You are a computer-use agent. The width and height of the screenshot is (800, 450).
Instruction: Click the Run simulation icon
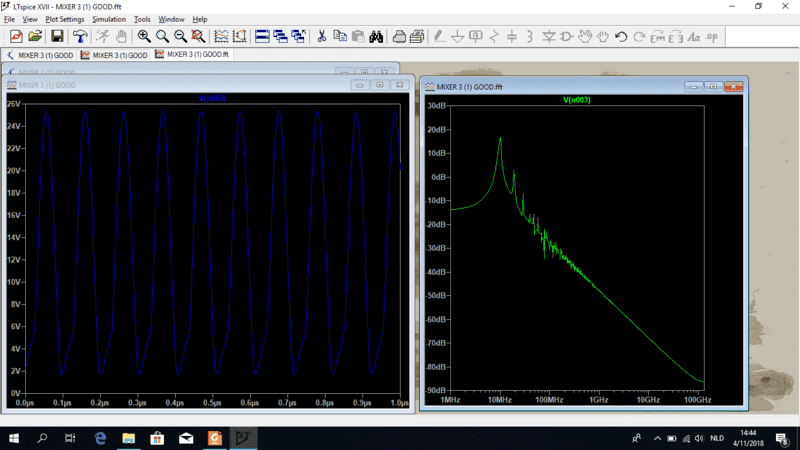coord(101,37)
